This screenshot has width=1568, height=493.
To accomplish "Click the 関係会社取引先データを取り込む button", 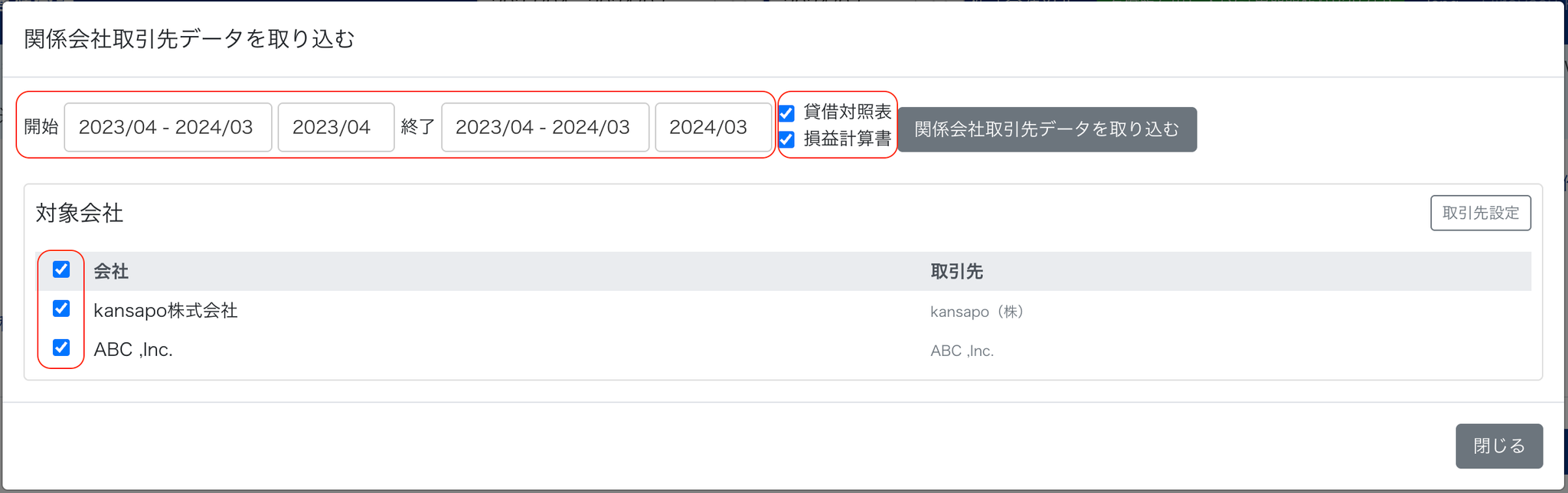I will point(1047,129).
